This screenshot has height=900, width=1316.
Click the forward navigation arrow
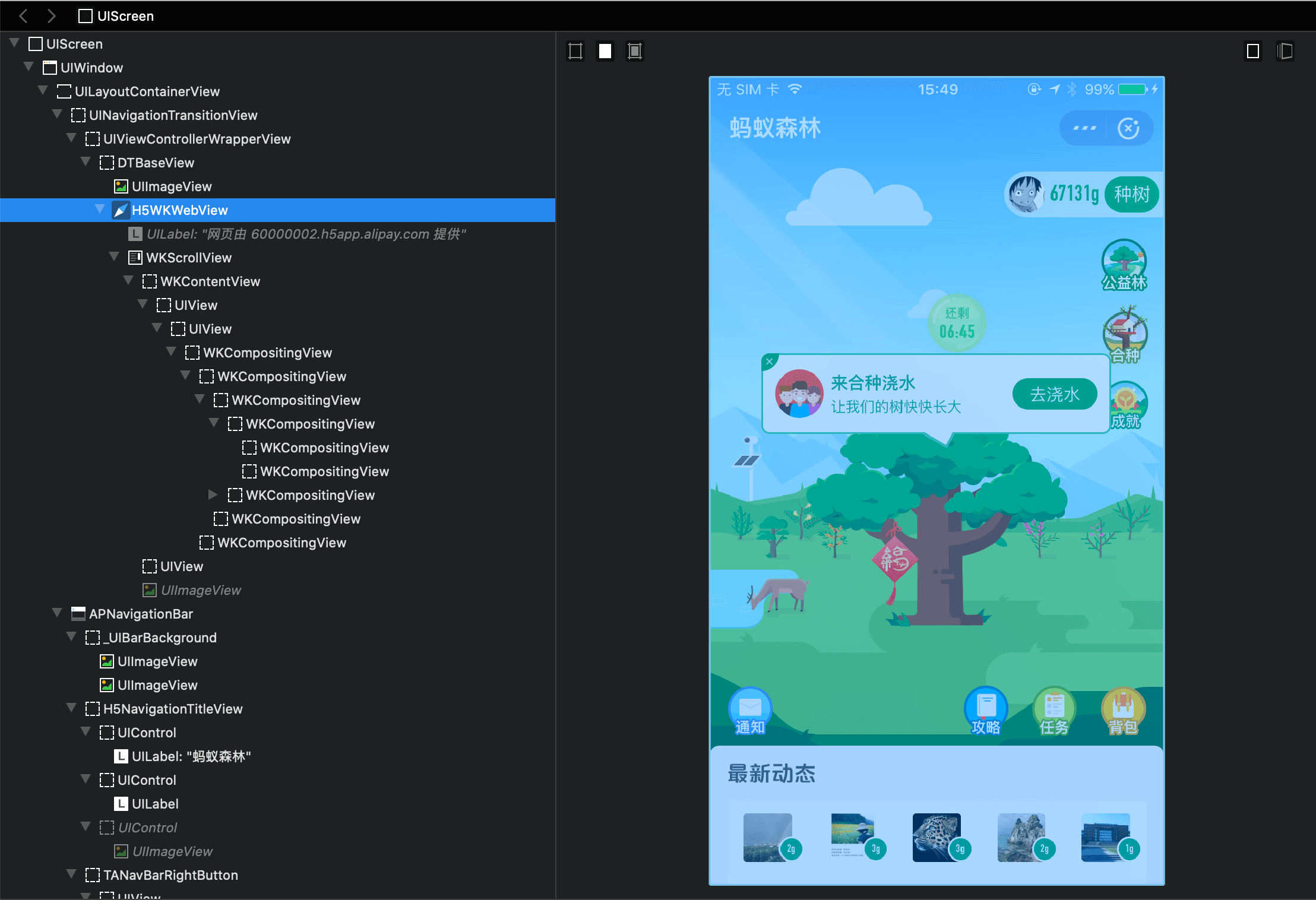(x=52, y=16)
